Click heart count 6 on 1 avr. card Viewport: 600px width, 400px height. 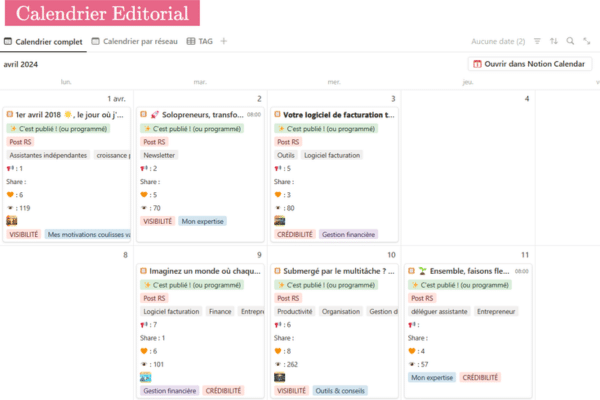click(15, 195)
